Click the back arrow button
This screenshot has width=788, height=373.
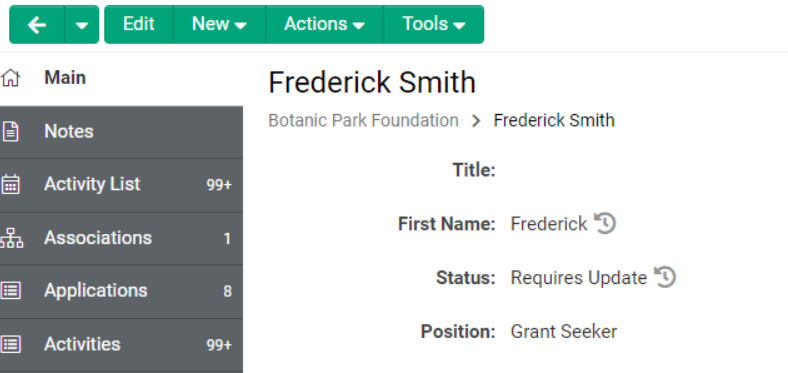[x=37, y=25]
